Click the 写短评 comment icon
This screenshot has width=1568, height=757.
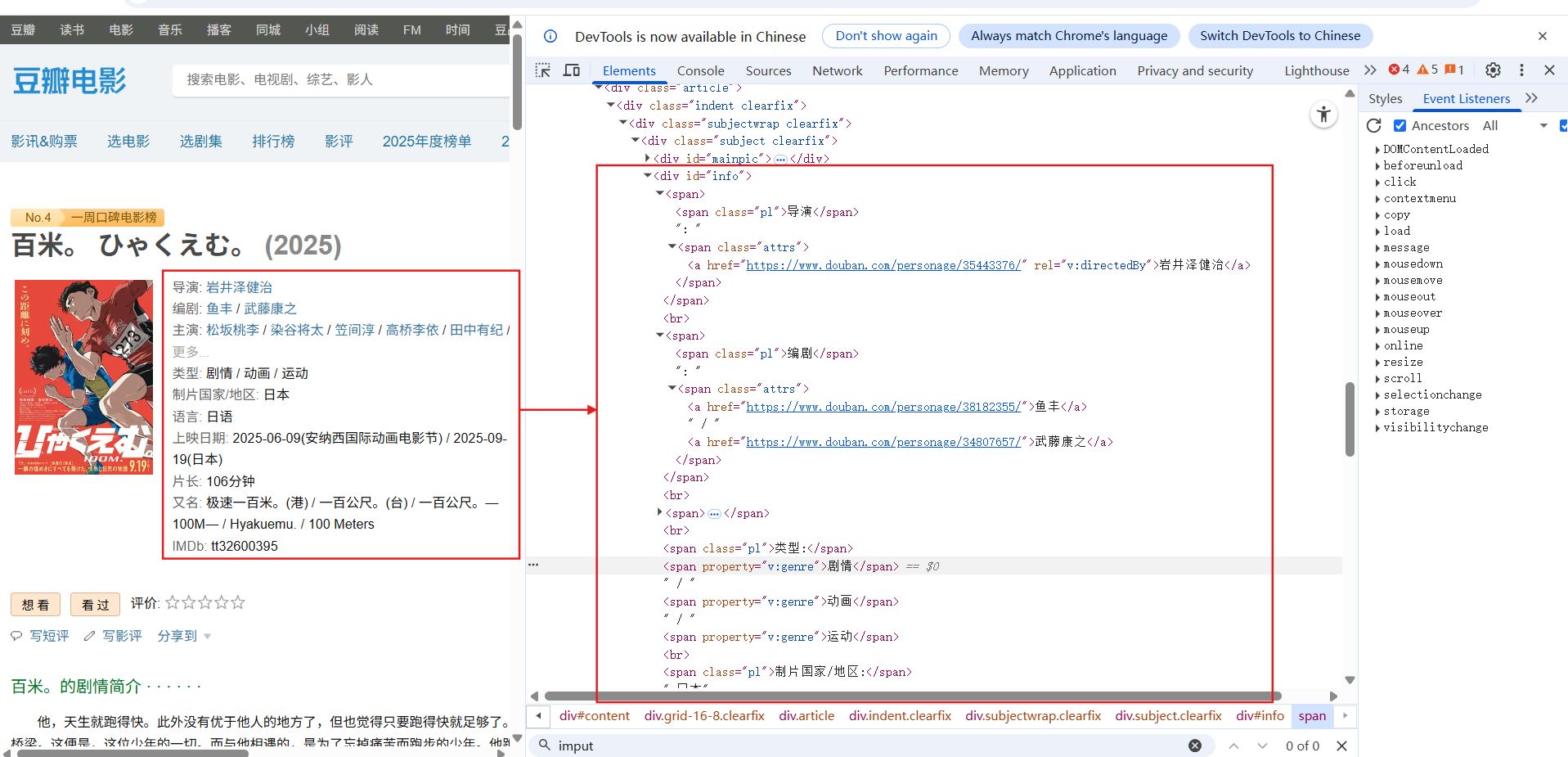coord(16,636)
